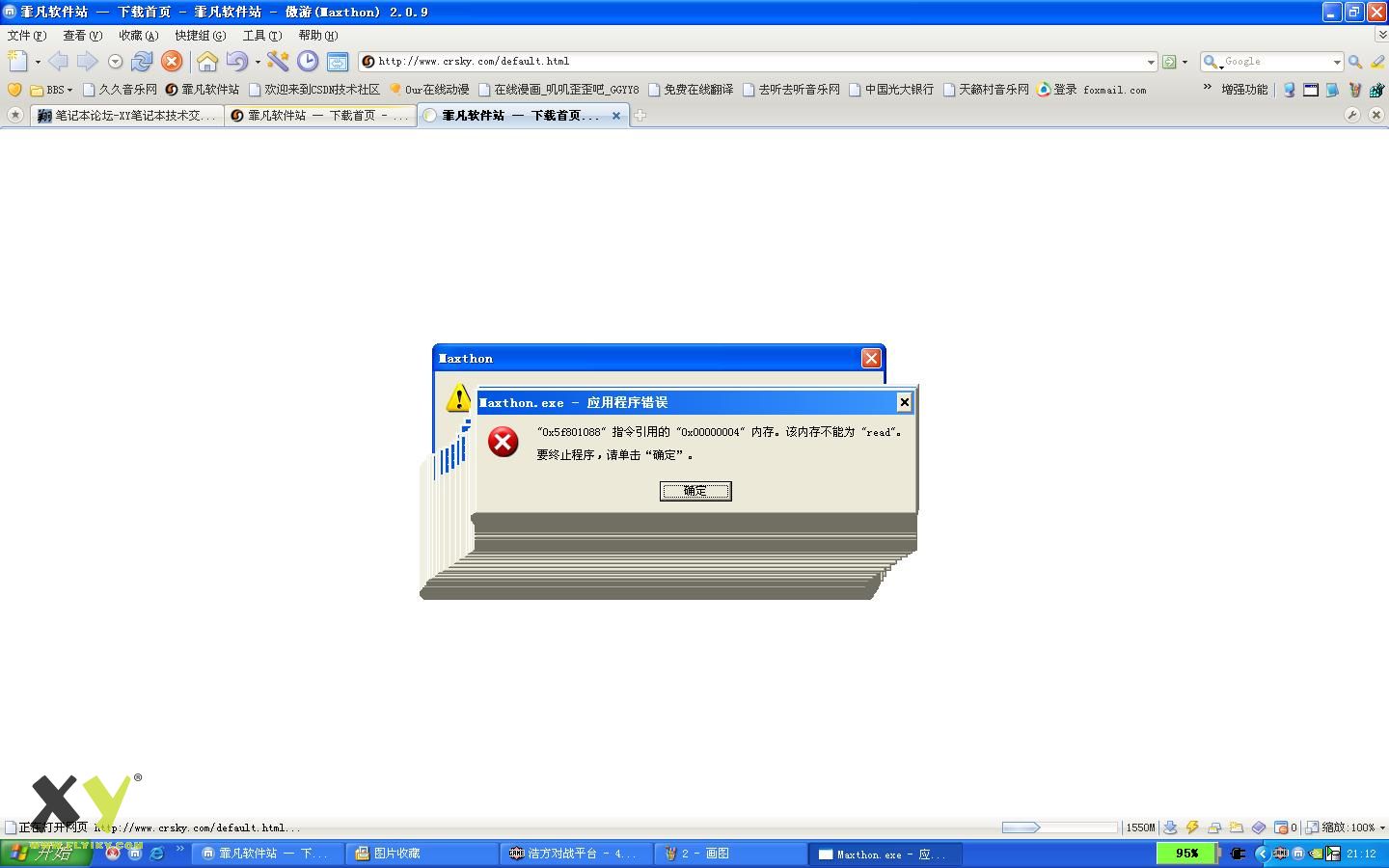Click the status bar download icon
Viewport: 1389px width, 868px height.
(1170, 827)
